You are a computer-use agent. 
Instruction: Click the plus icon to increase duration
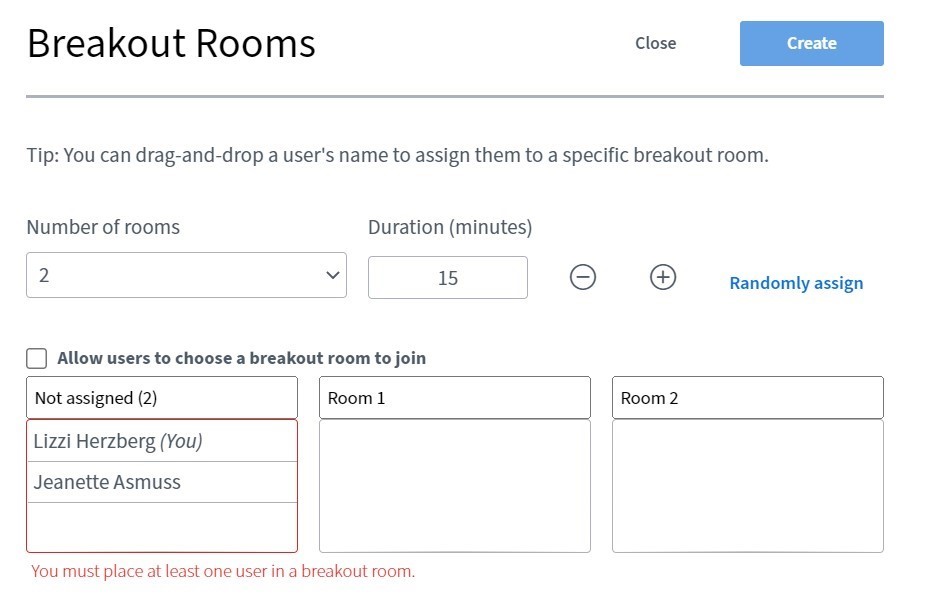point(663,277)
